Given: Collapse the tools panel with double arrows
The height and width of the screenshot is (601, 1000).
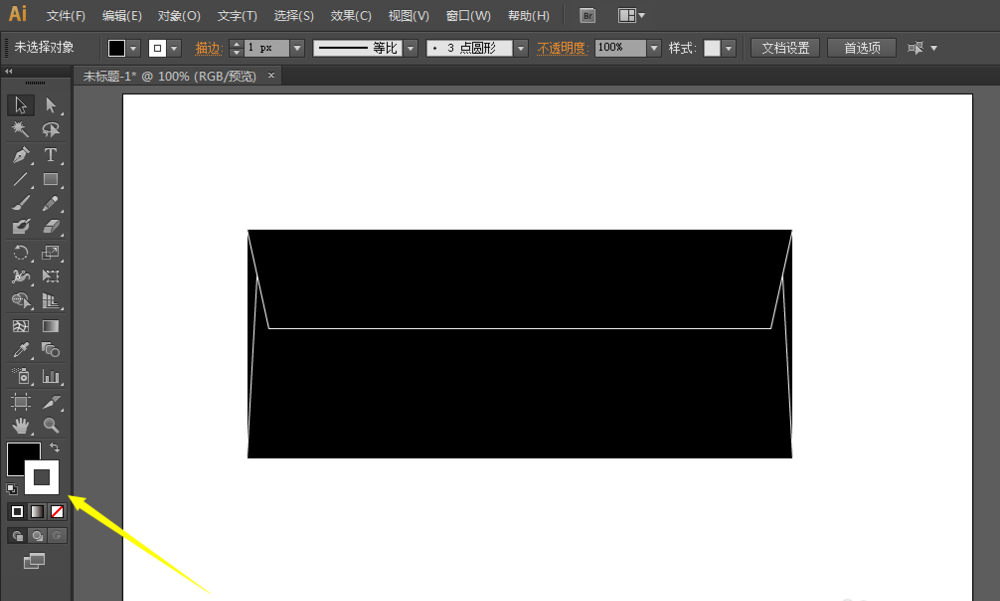Looking at the screenshot, I should coord(8,71).
